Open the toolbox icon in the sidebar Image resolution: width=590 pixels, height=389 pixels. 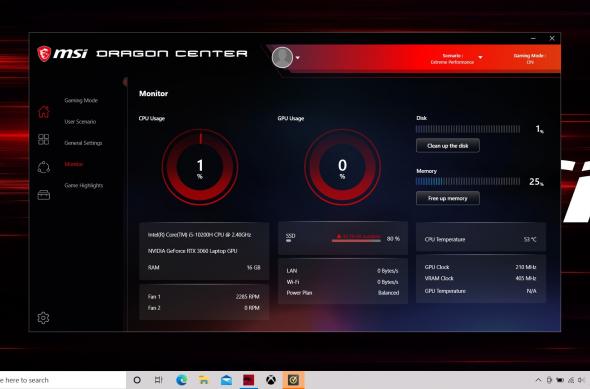[44, 195]
